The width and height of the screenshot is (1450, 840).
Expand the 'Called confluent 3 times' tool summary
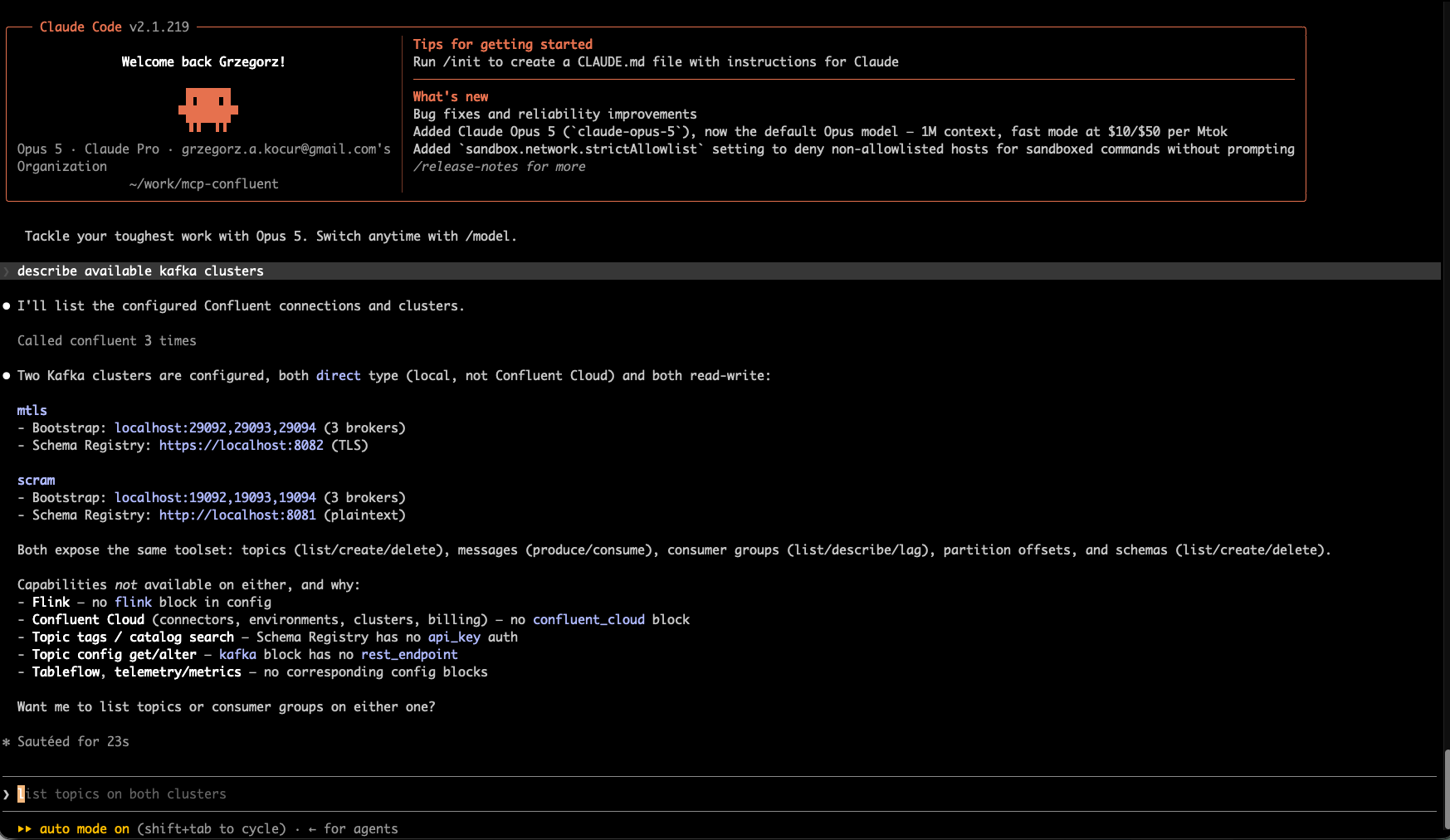(x=107, y=341)
